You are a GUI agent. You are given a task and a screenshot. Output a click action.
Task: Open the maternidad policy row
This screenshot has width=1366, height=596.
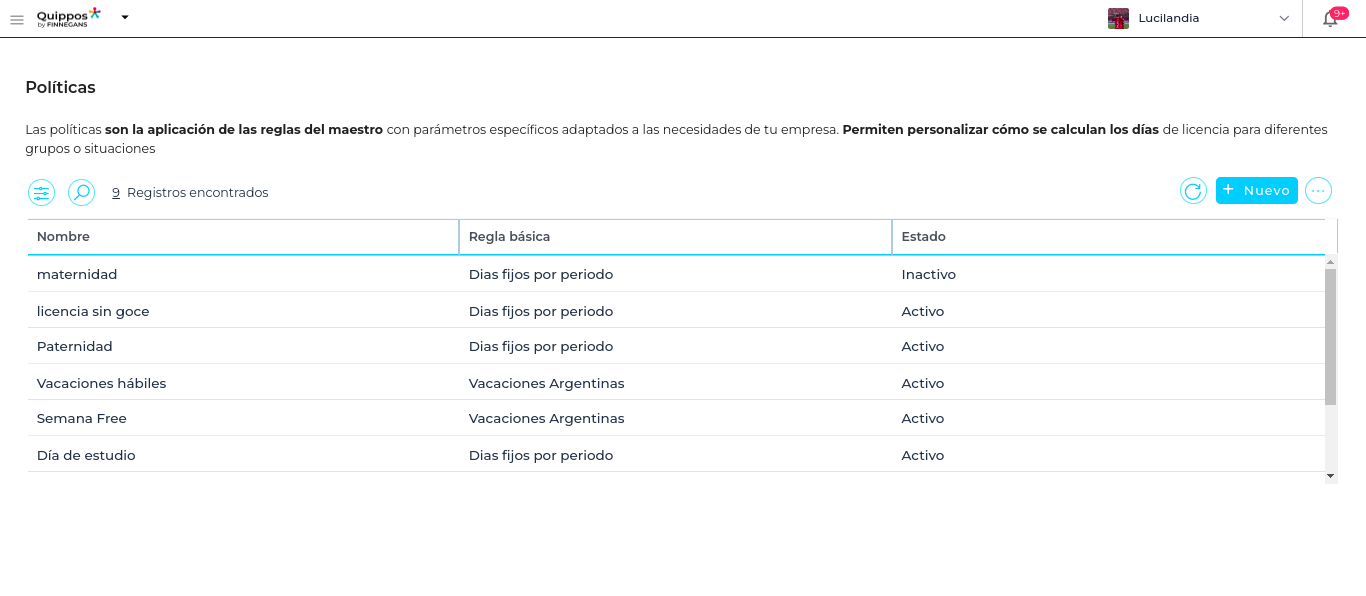77,274
